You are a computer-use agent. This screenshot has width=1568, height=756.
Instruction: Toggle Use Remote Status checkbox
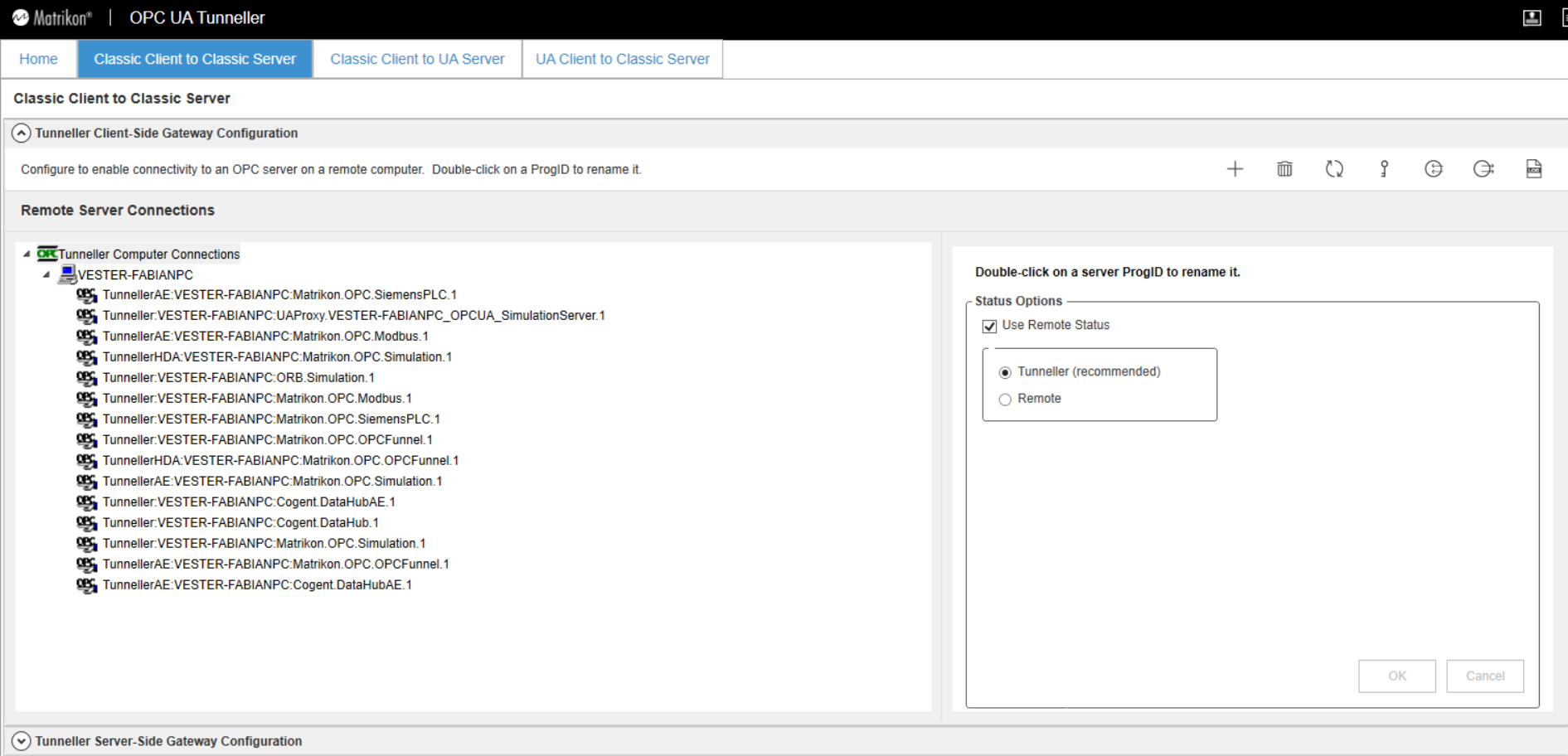point(989,326)
